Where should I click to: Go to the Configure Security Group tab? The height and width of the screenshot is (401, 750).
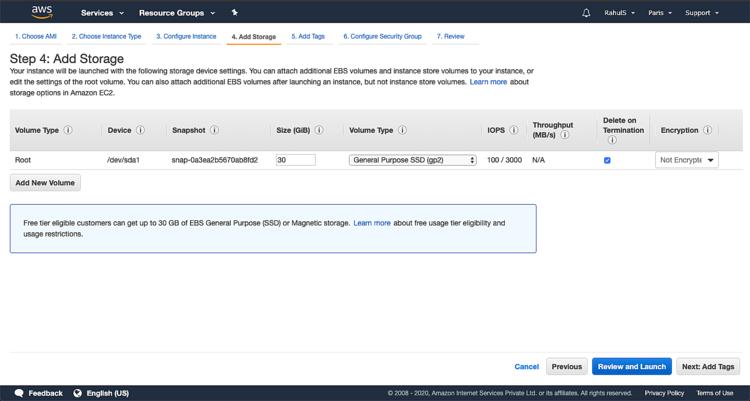tap(382, 36)
